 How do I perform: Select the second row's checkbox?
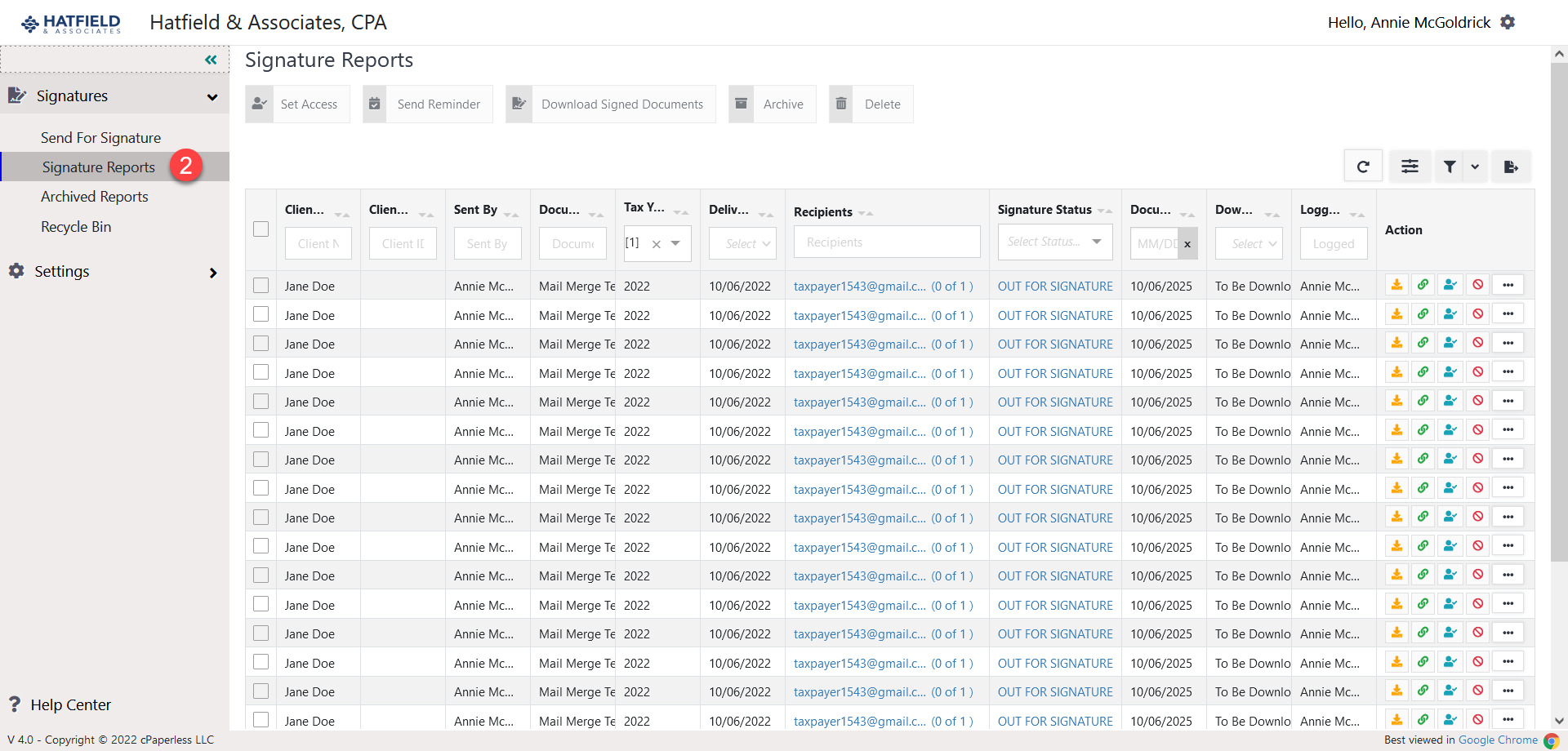[x=261, y=314]
